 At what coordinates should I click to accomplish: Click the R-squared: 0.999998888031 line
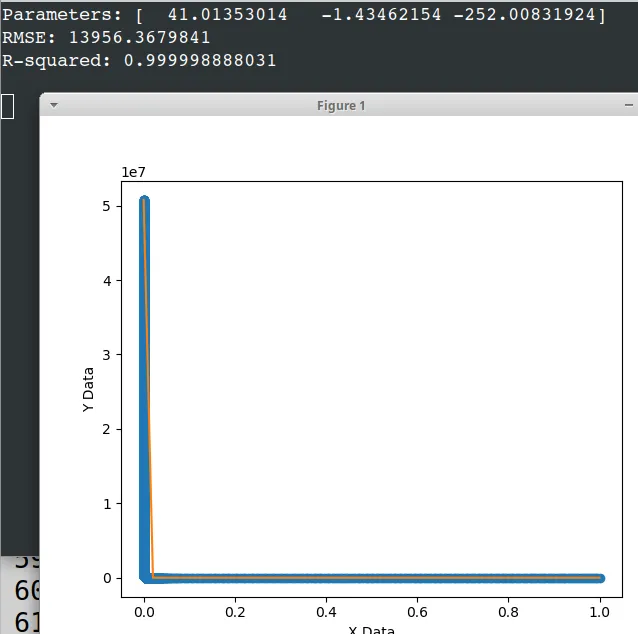click(x=139, y=61)
